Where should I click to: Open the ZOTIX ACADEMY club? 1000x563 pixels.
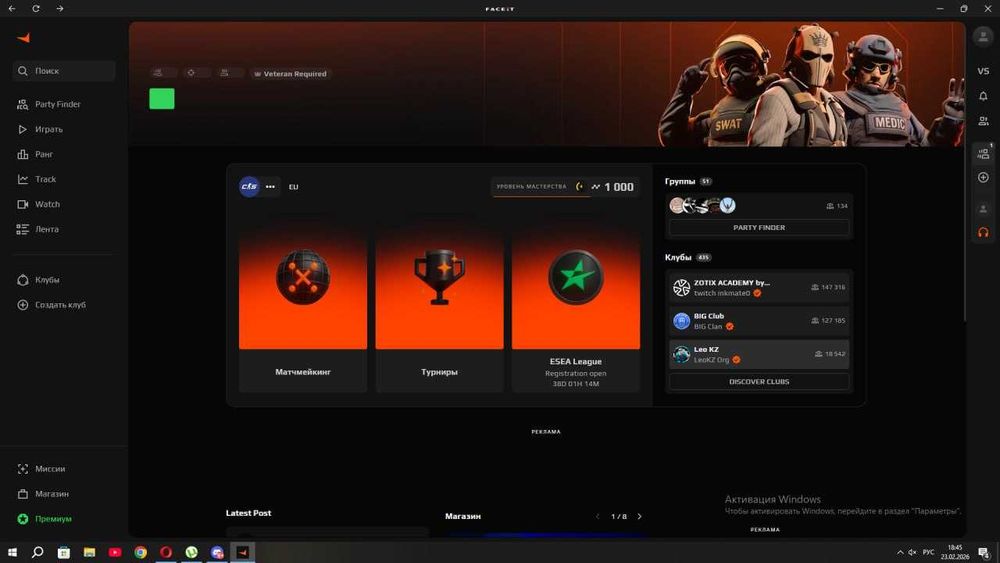pyautogui.click(x=759, y=288)
